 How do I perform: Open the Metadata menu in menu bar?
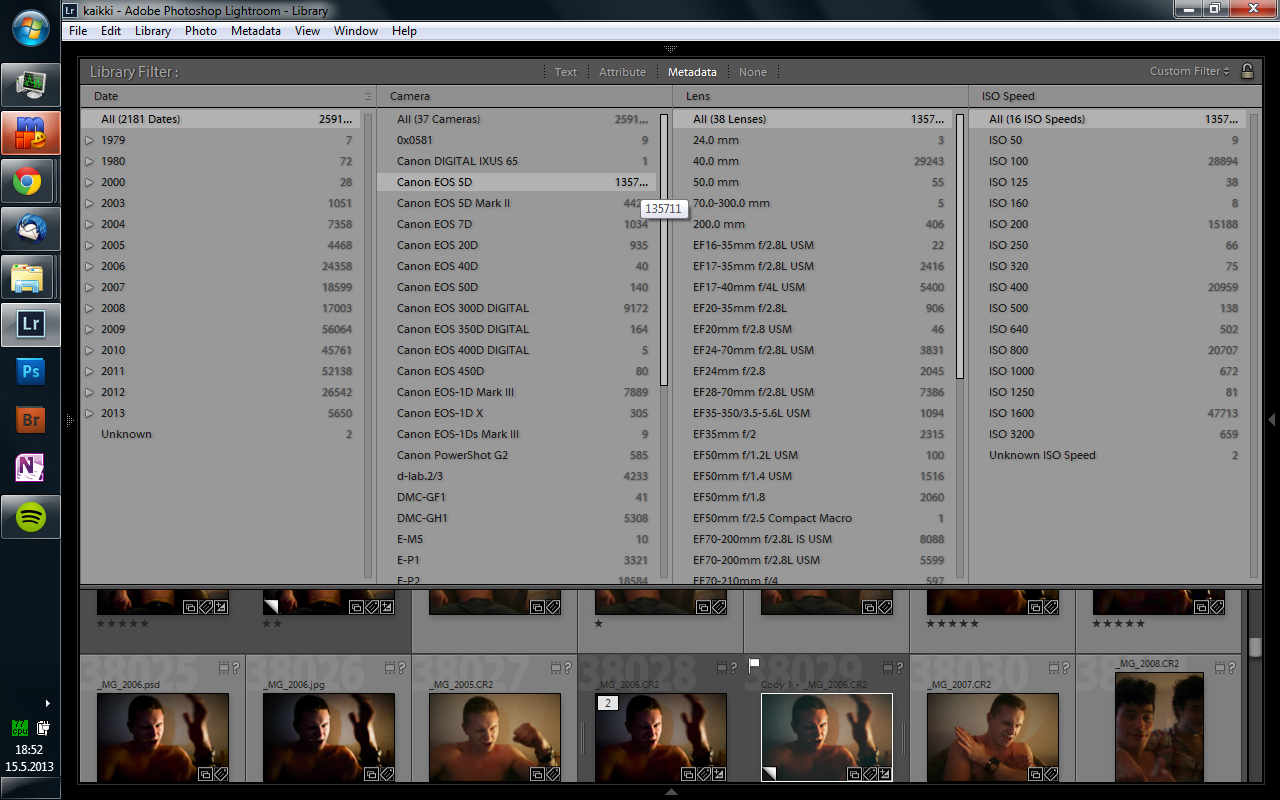tap(256, 31)
